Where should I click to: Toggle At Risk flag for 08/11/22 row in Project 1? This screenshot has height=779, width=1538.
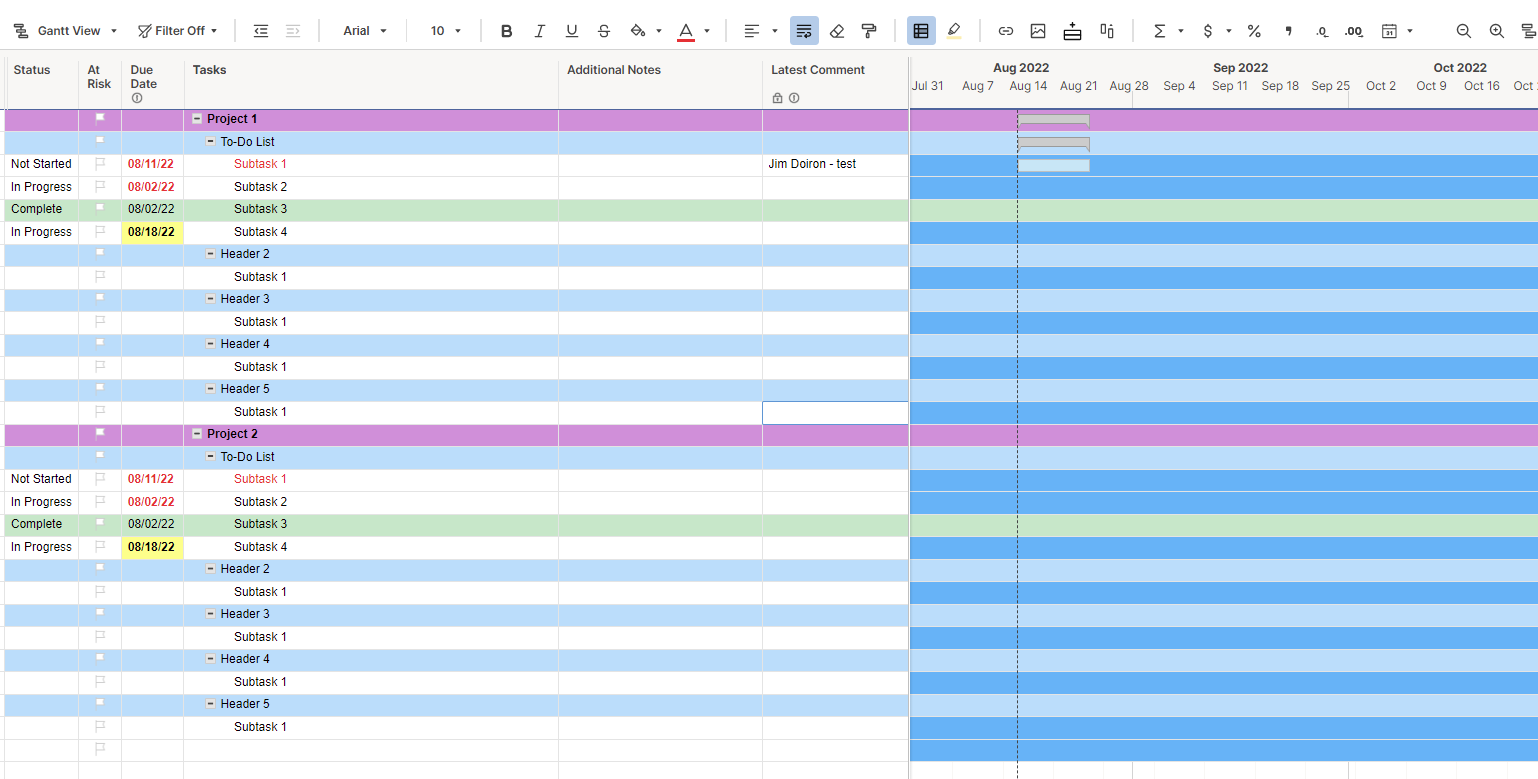(x=100, y=164)
